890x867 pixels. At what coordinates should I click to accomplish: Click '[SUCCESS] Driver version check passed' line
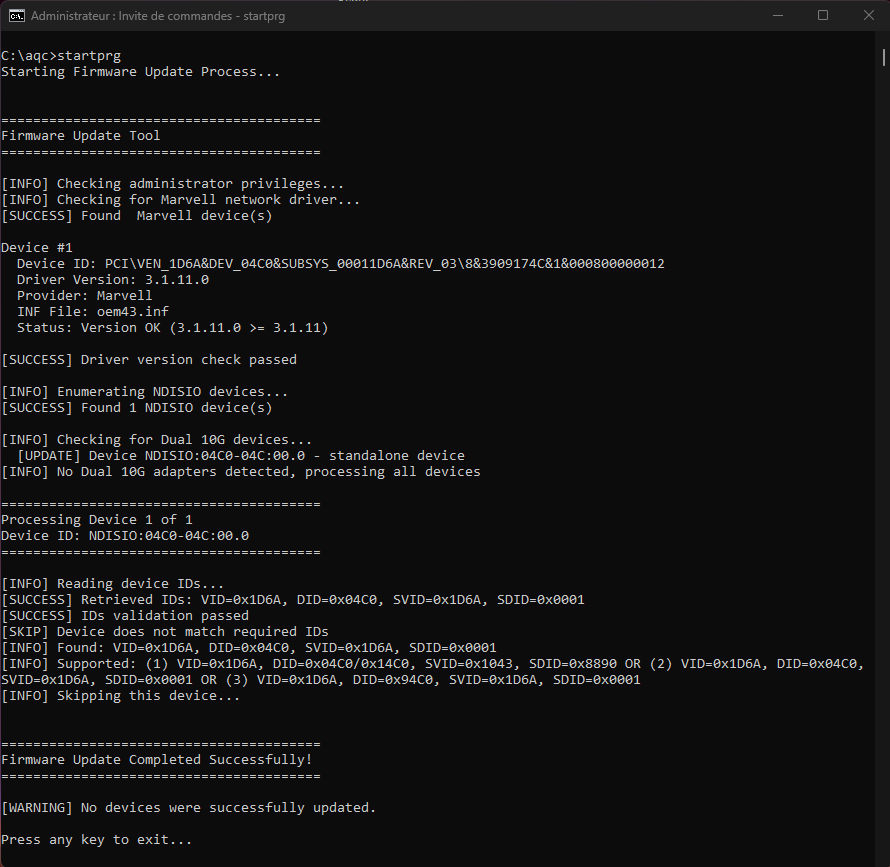point(148,360)
